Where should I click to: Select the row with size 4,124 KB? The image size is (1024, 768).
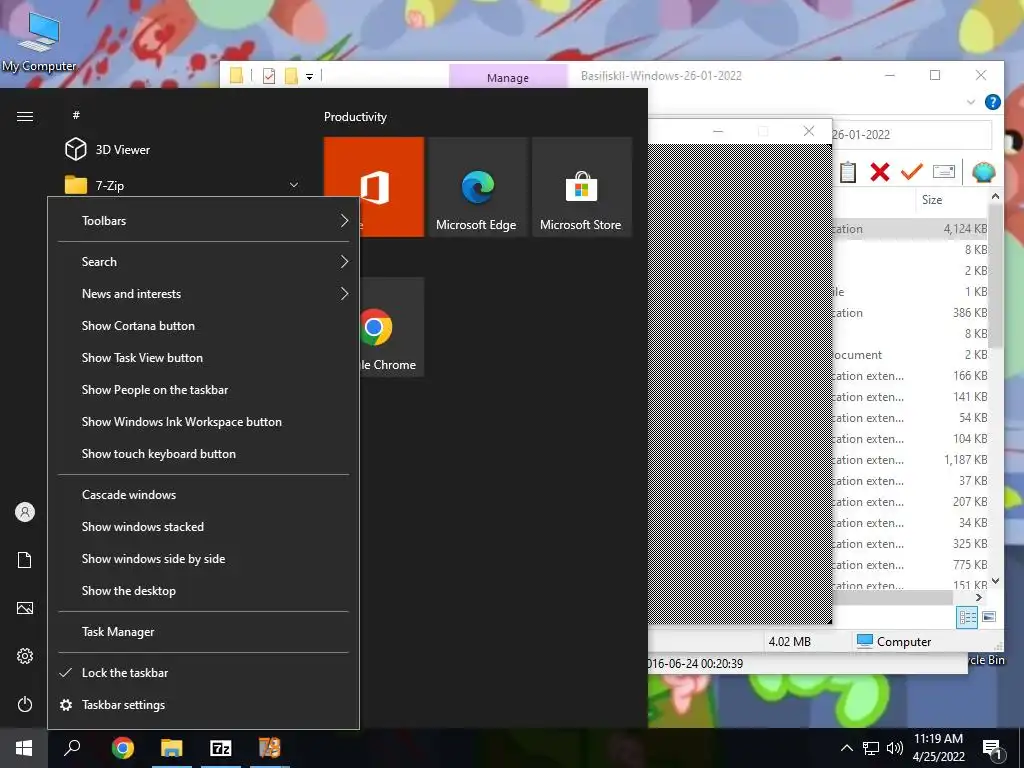point(910,229)
